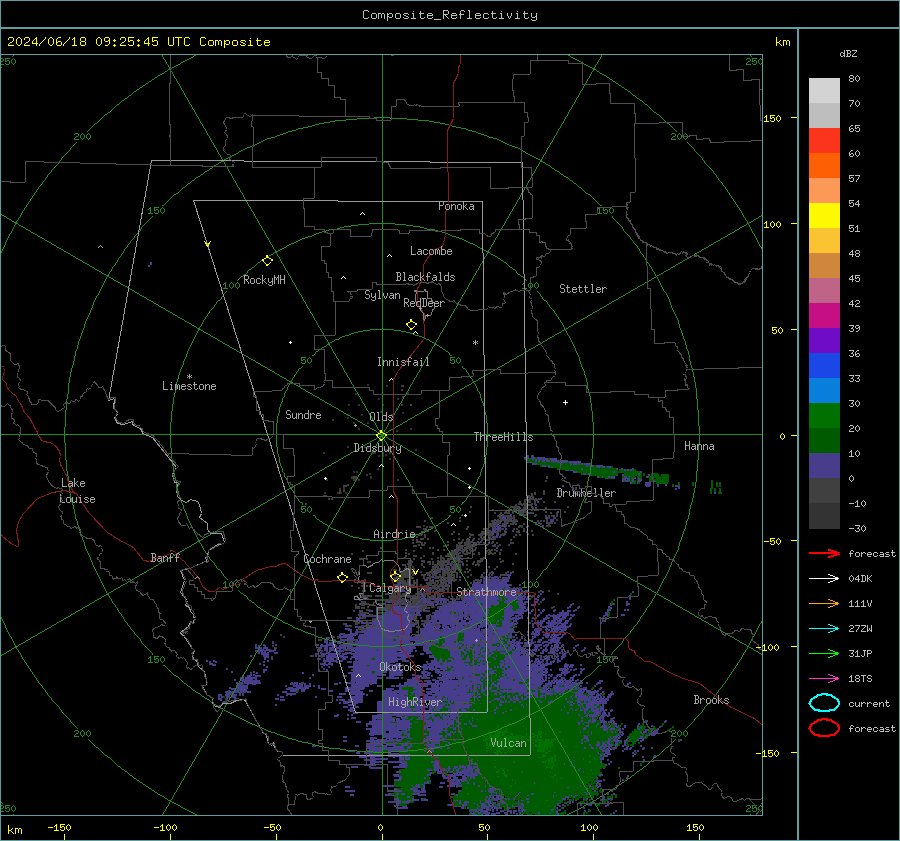The image size is (900, 841).
Task: Click the Sylvan label on map
Action: (382, 295)
